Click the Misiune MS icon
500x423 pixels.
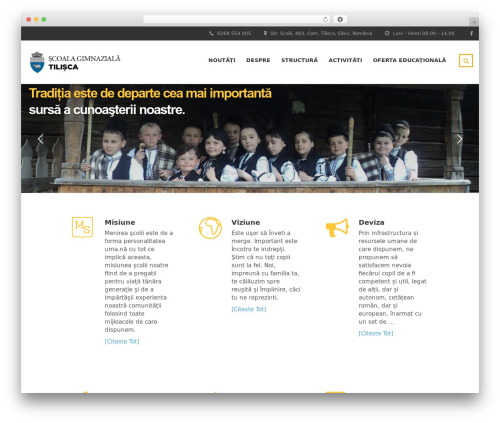82,227
